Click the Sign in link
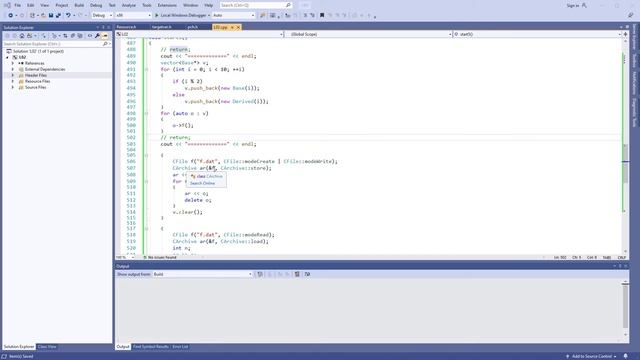Screen dimensions: 640x360 pos(572,5)
